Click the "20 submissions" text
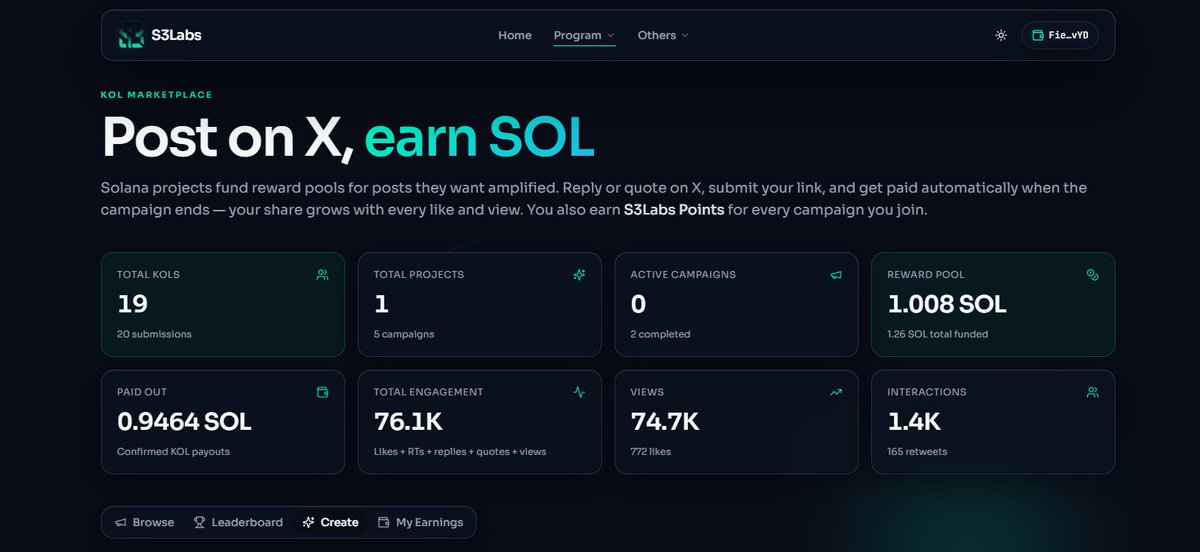1200x552 pixels. 154,334
